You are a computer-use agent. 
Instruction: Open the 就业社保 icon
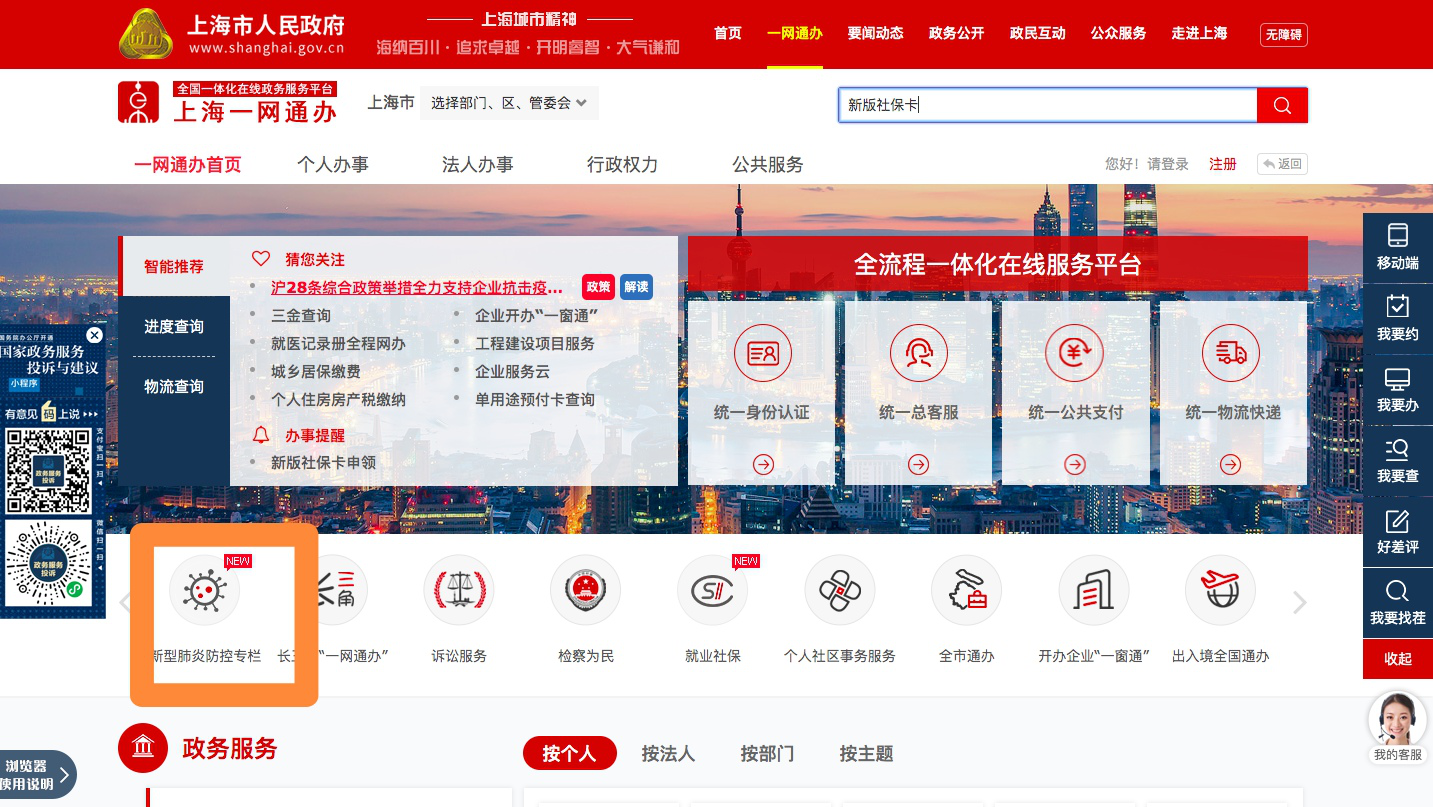712,590
